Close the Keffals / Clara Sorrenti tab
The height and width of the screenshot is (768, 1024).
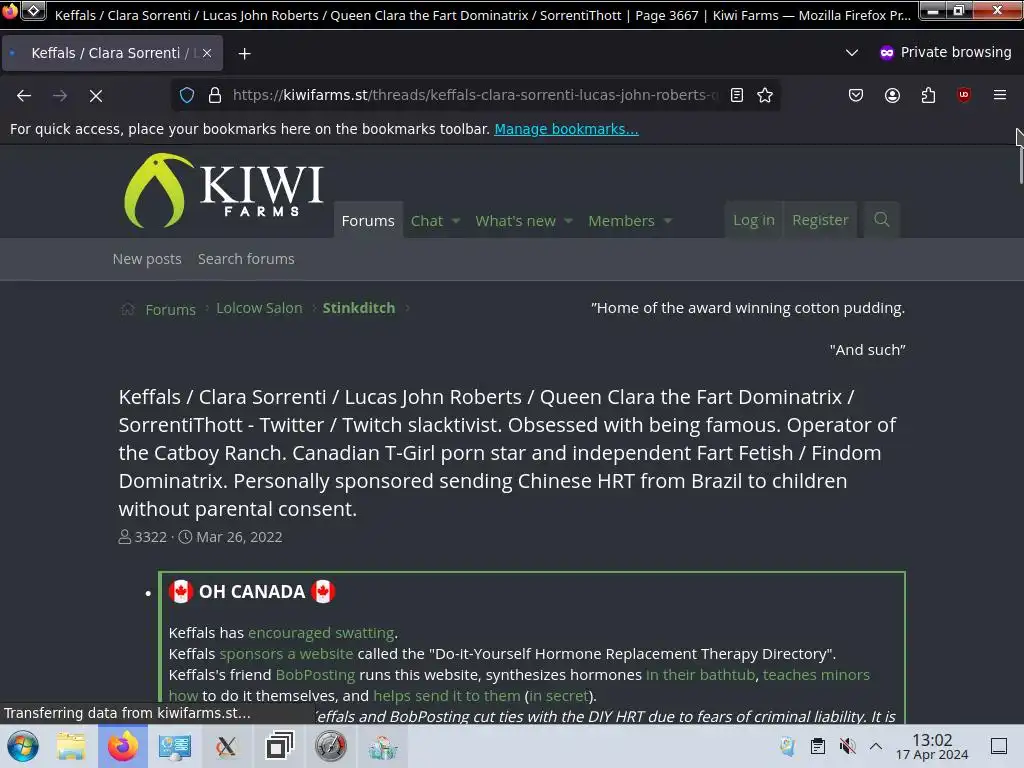(x=206, y=53)
